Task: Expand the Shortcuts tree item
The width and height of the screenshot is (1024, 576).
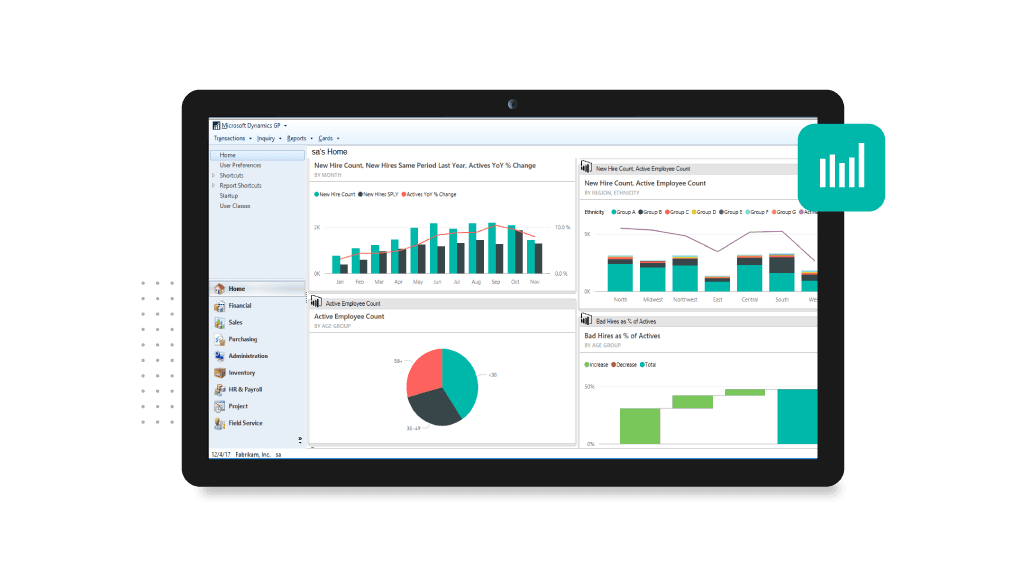Action: point(212,175)
